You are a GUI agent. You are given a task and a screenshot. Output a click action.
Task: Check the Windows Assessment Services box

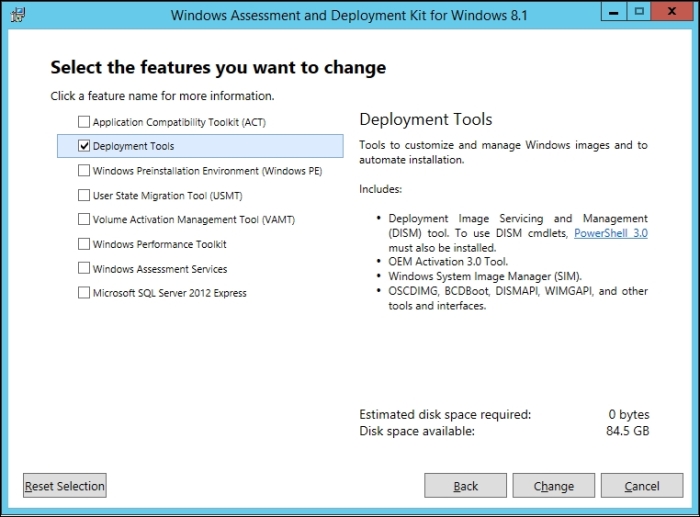[83, 268]
